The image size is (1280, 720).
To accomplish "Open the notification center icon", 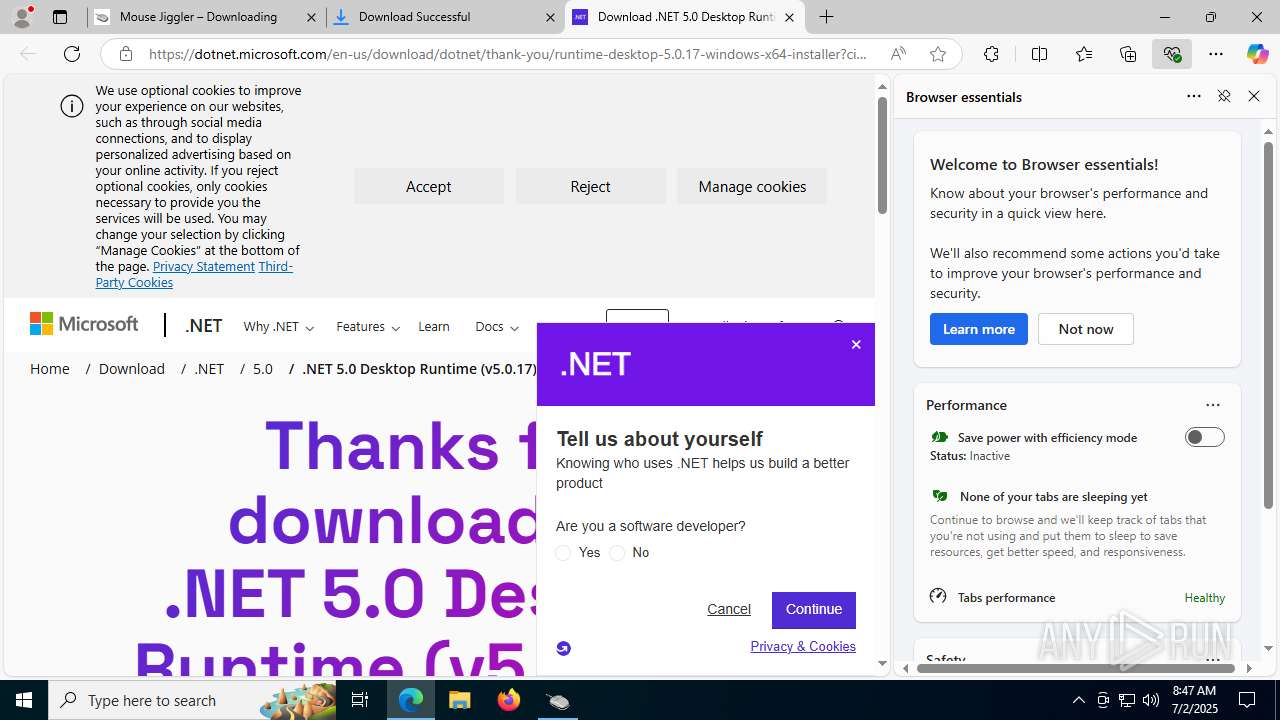I will [x=1247, y=700].
